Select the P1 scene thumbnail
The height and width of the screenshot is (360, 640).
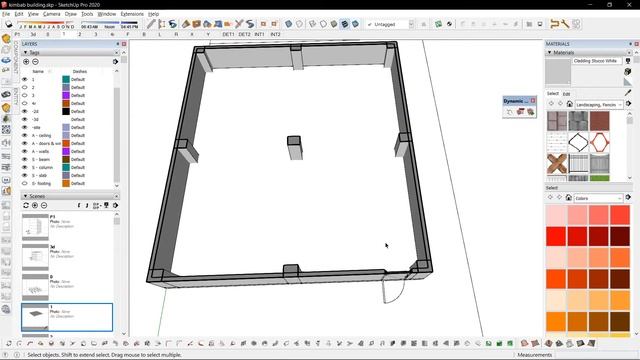35,227
